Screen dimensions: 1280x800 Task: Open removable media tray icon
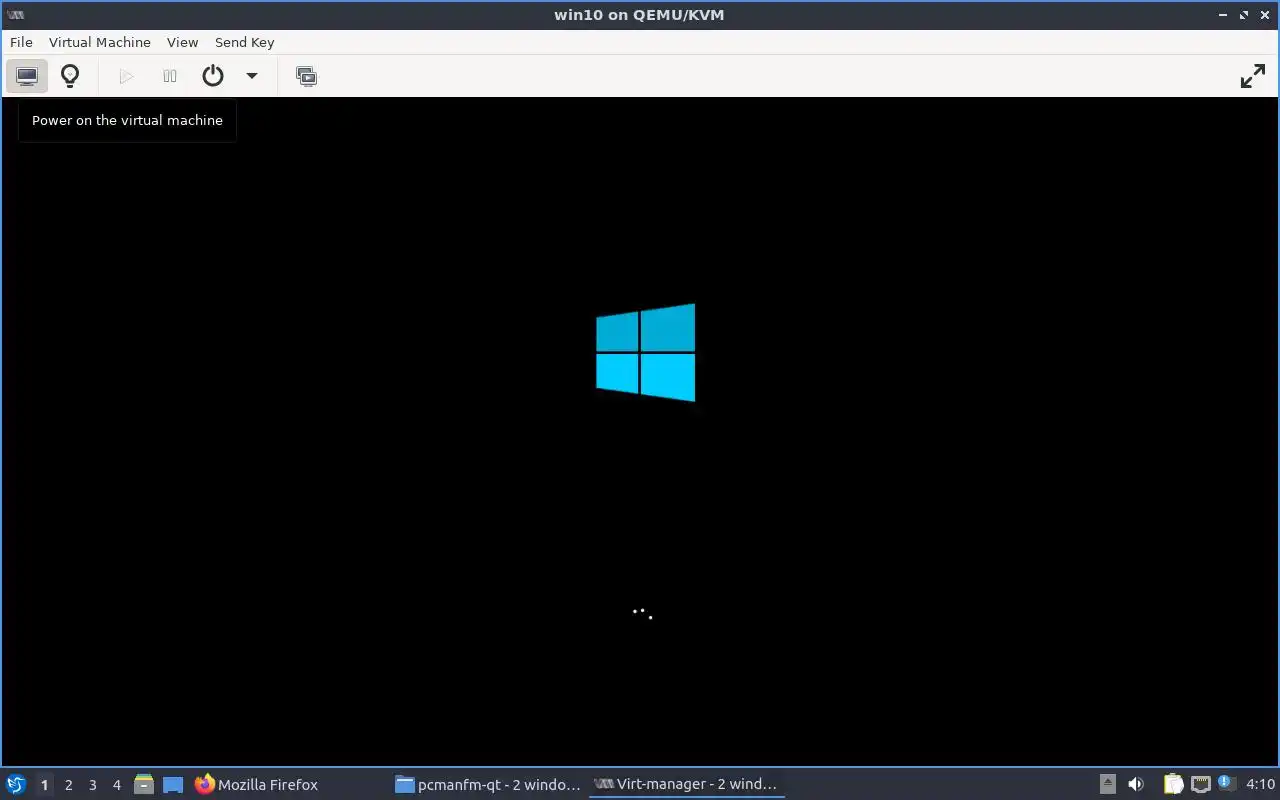1108,784
